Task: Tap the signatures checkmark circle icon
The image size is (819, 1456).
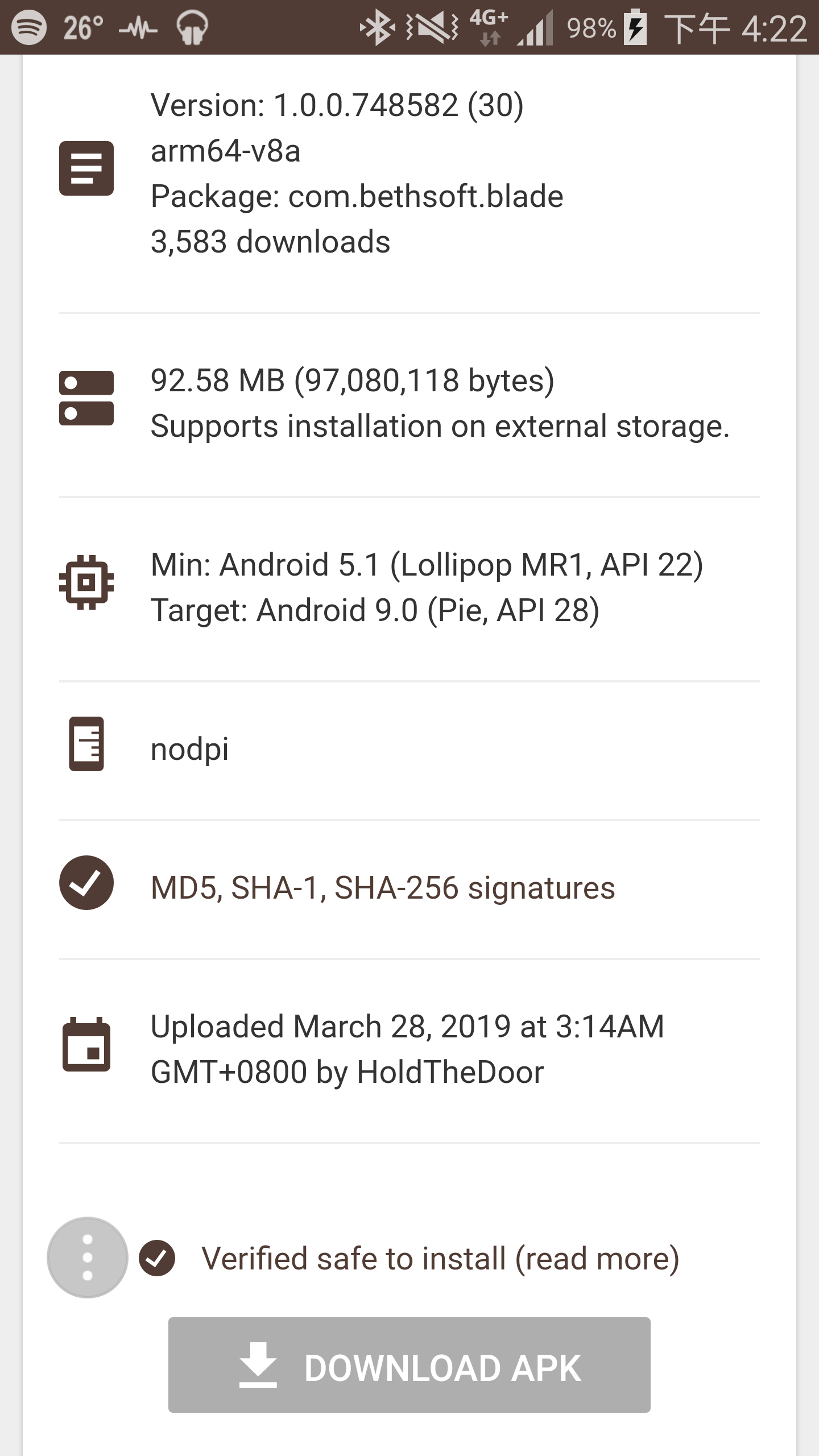Action: tap(86, 883)
